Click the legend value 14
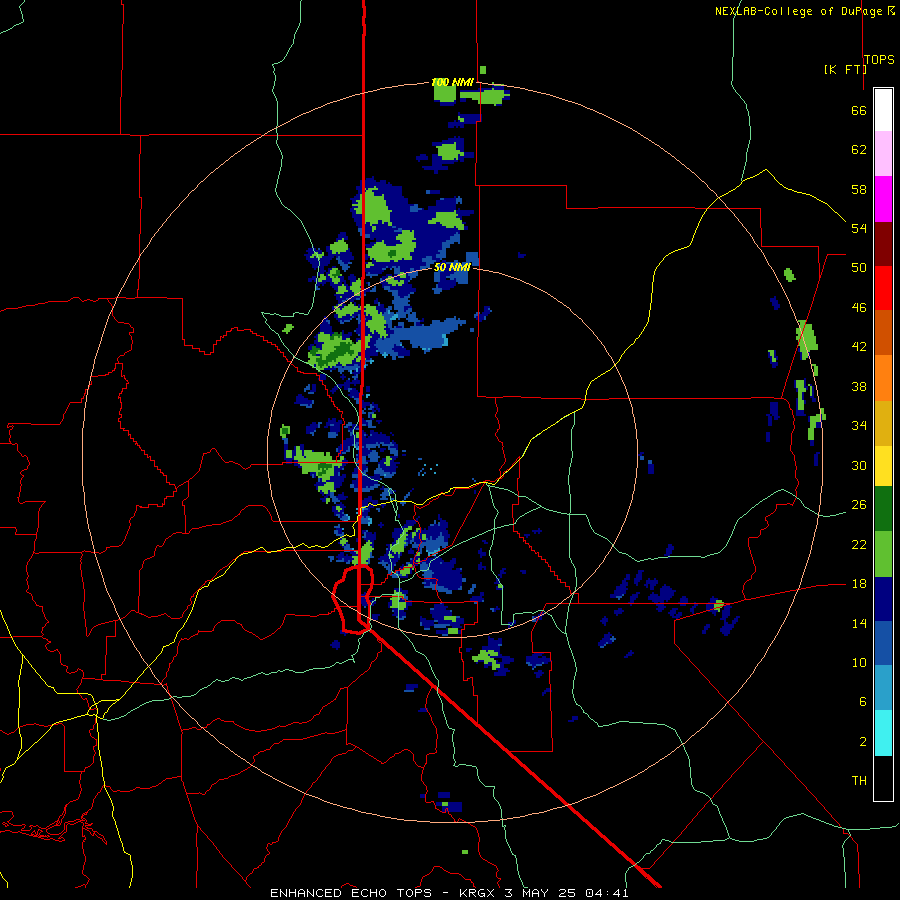The height and width of the screenshot is (900, 900). coord(859,623)
